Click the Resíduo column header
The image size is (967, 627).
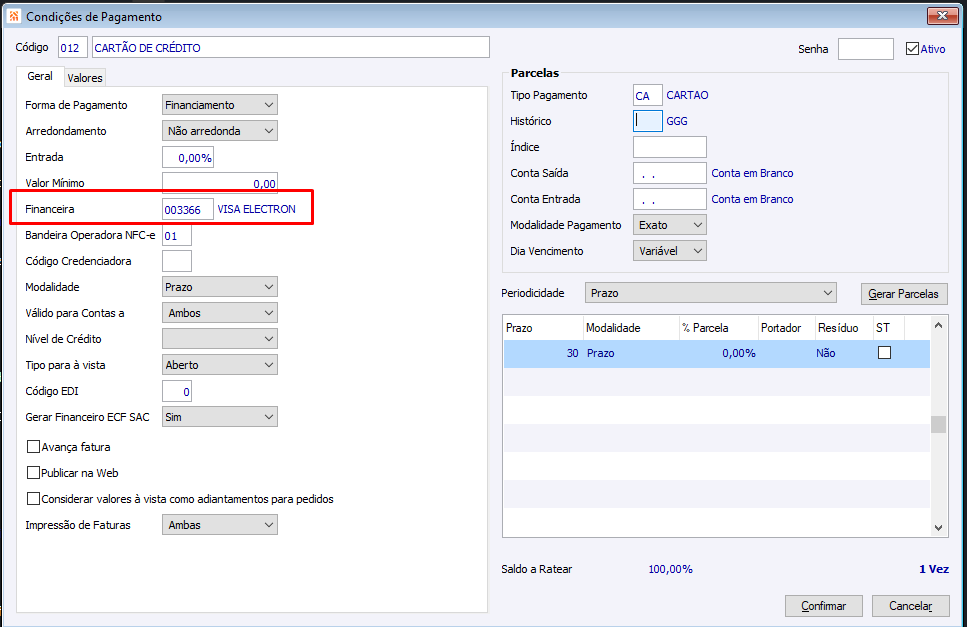tap(844, 327)
